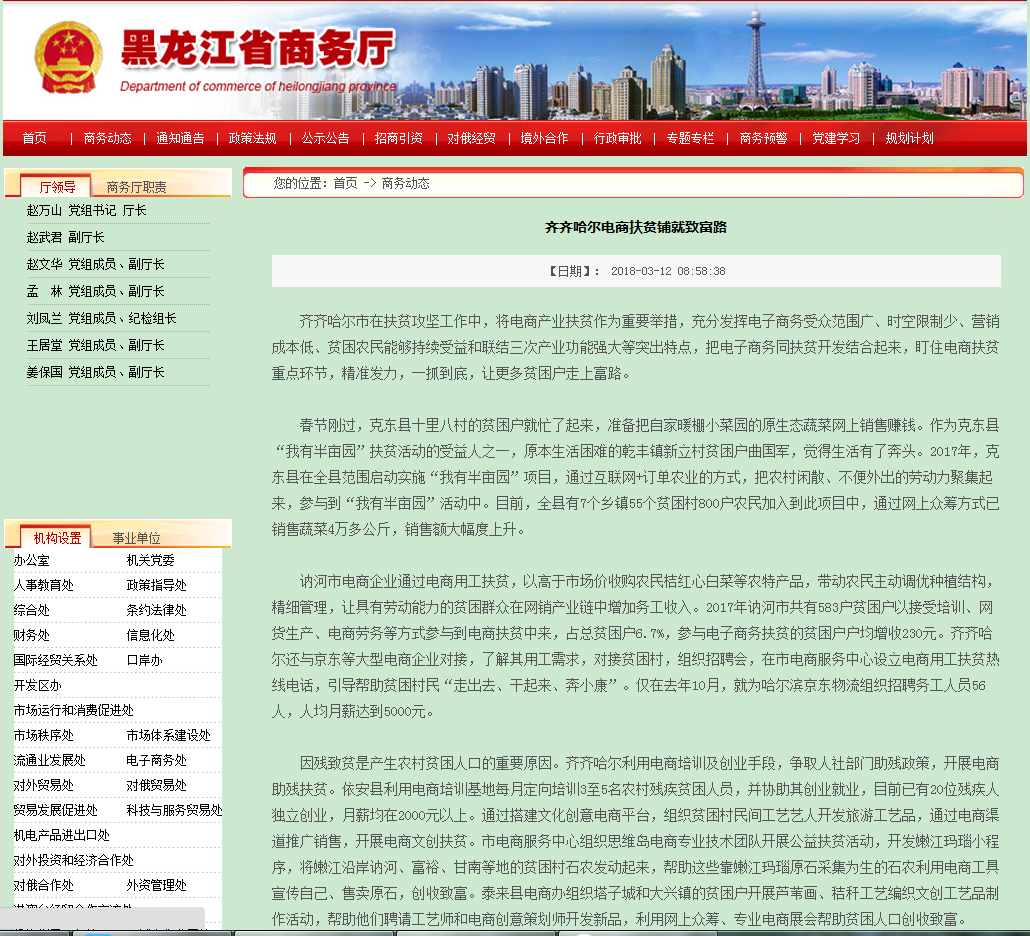The image size is (1030, 936).
Task: Select 境外合作 in the navigation bar
Action: [545, 139]
